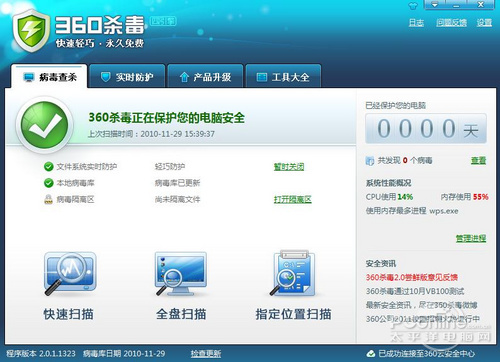Click the 病毒隔离区 lock icon

click(x=49, y=199)
